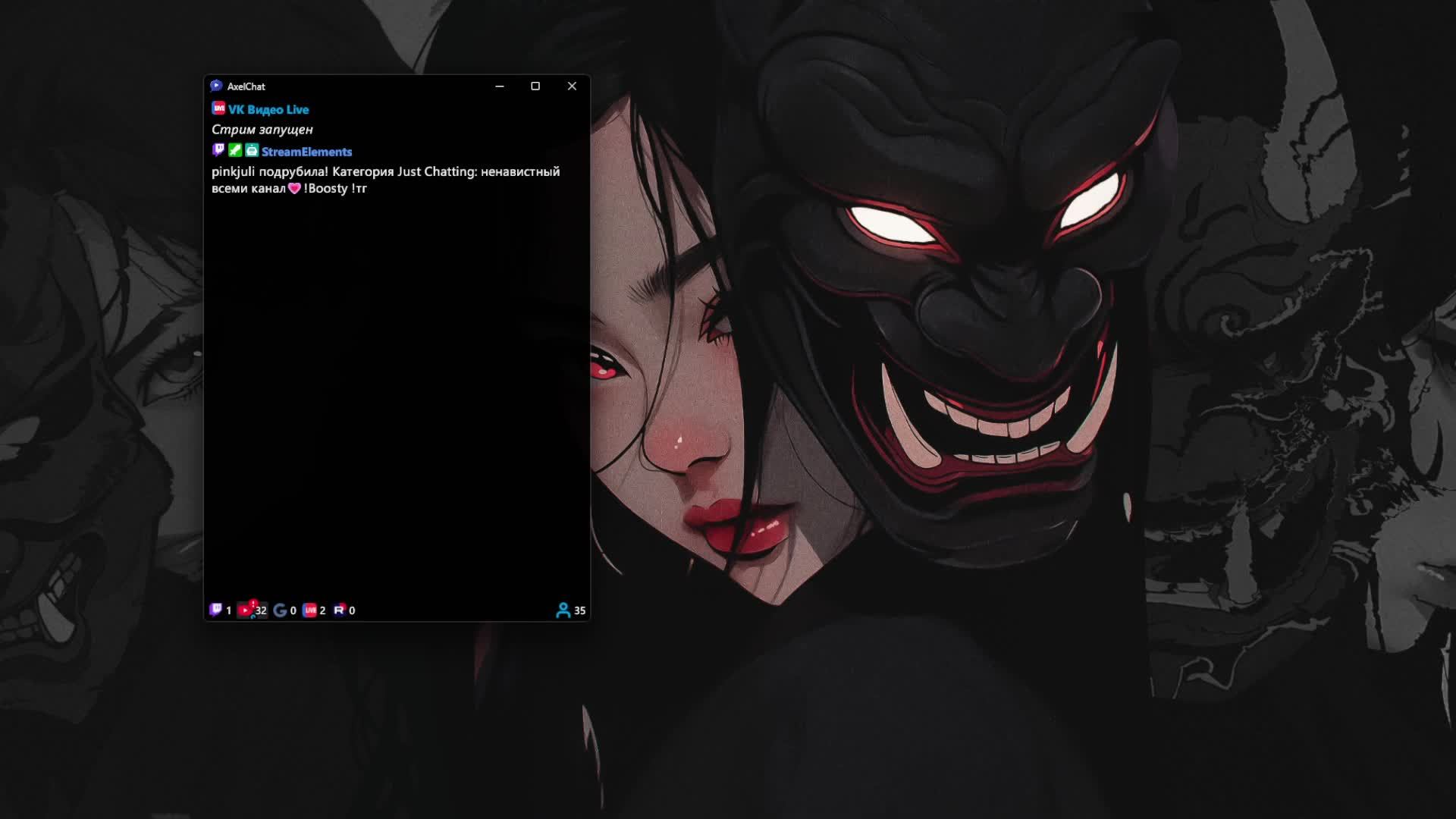Click the VK Live counter in status bar
This screenshot has width=1456, height=819.
[x=310, y=610]
